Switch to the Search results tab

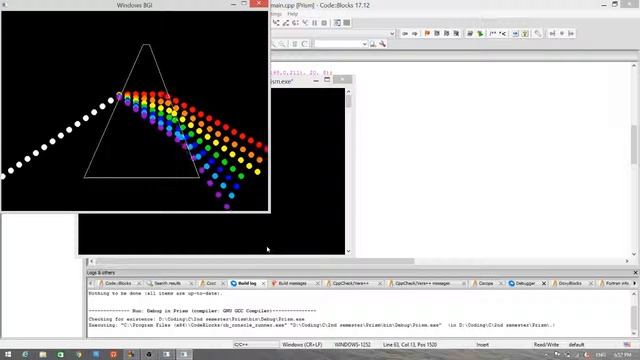click(167, 283)
